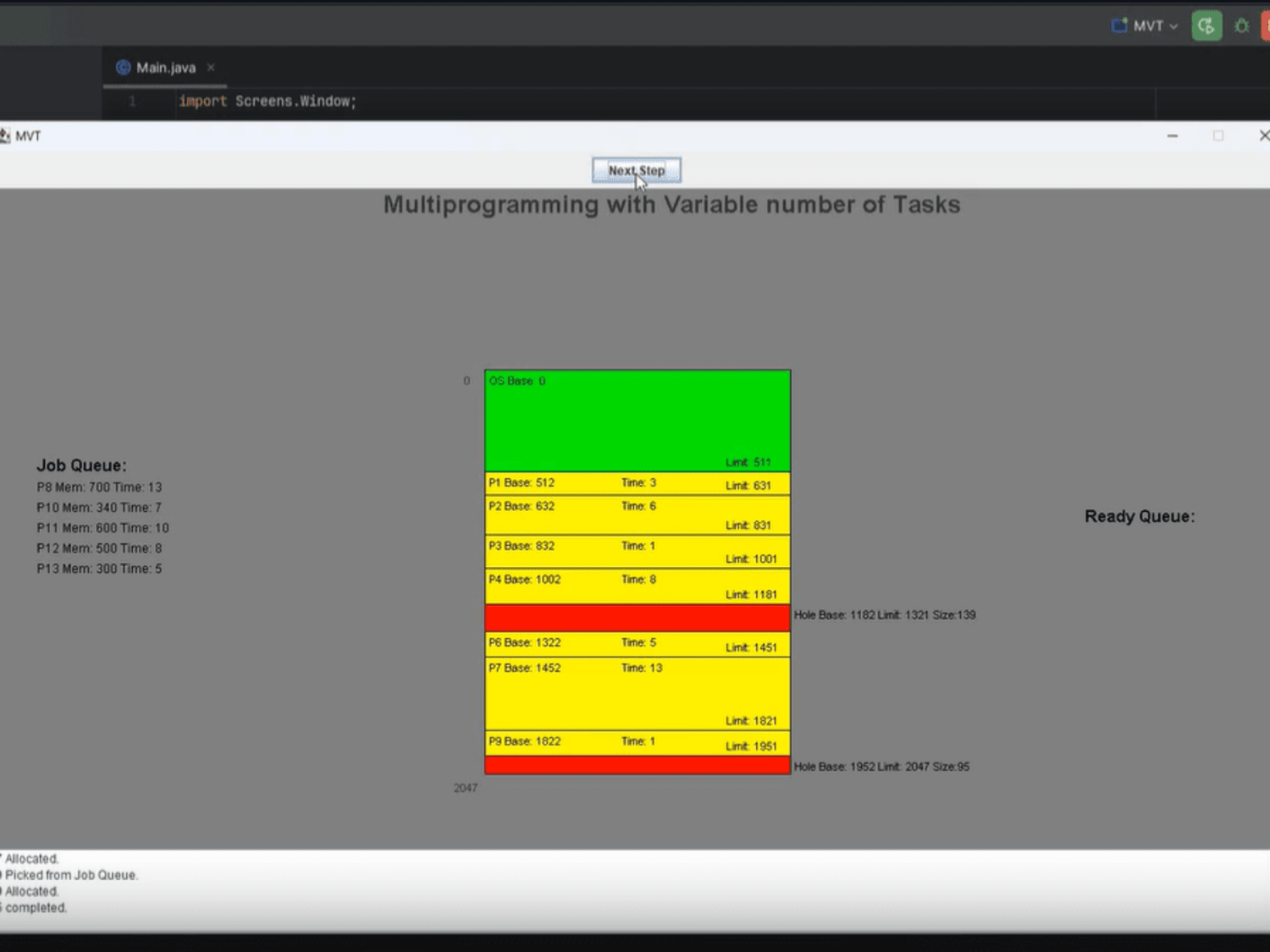The width and height of the screenshot is (1270, 952).
Task: Click the green rerun icon in IDE toolbar
Action: (x=1206, y=26)
